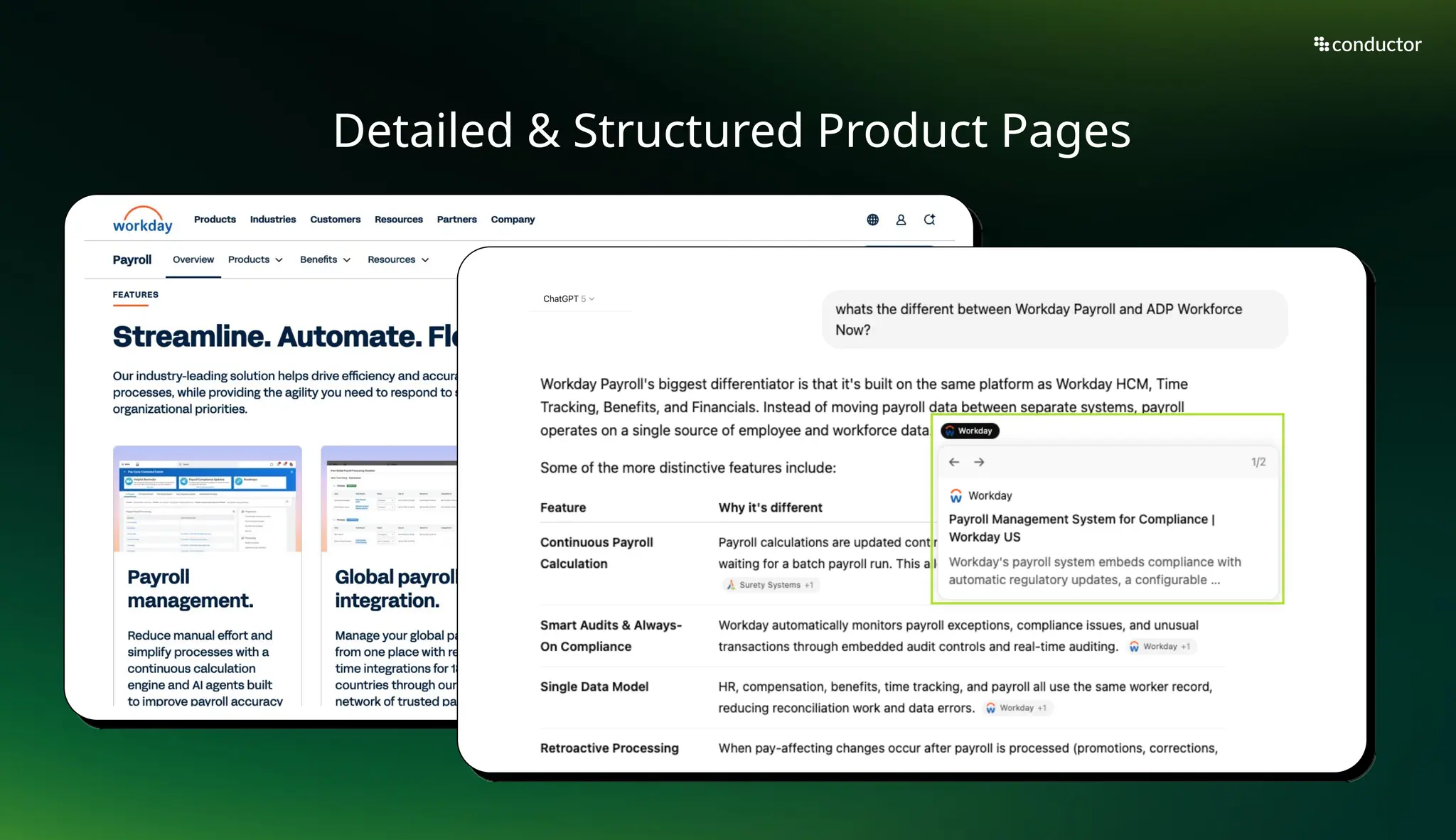Click the 'Why it's different' column header
The width and height of the screenshot is (1456, 840).
[770, 507]
